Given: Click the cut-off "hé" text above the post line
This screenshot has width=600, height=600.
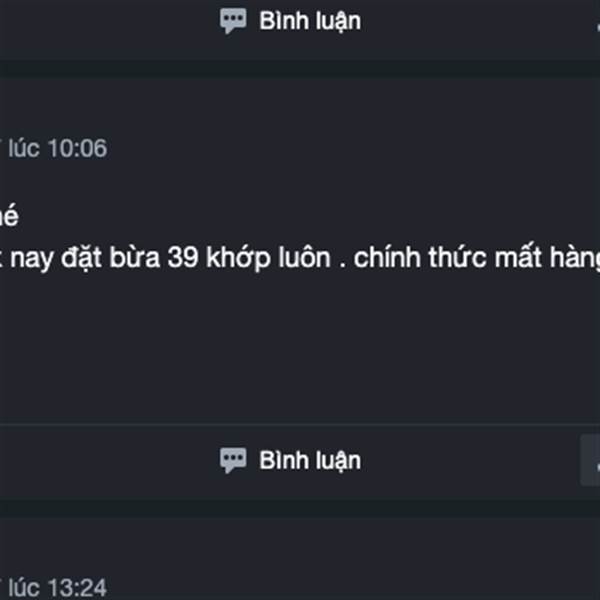Looking at the screenshot, I should click(8, 215).
